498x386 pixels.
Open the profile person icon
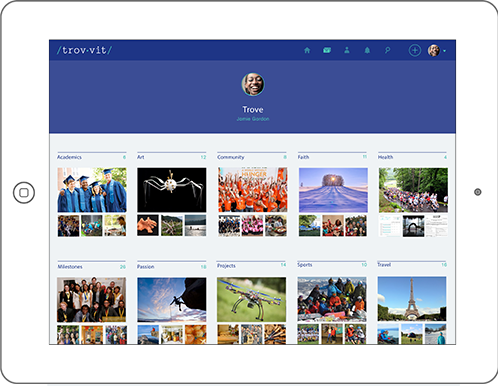click(347, 50)
